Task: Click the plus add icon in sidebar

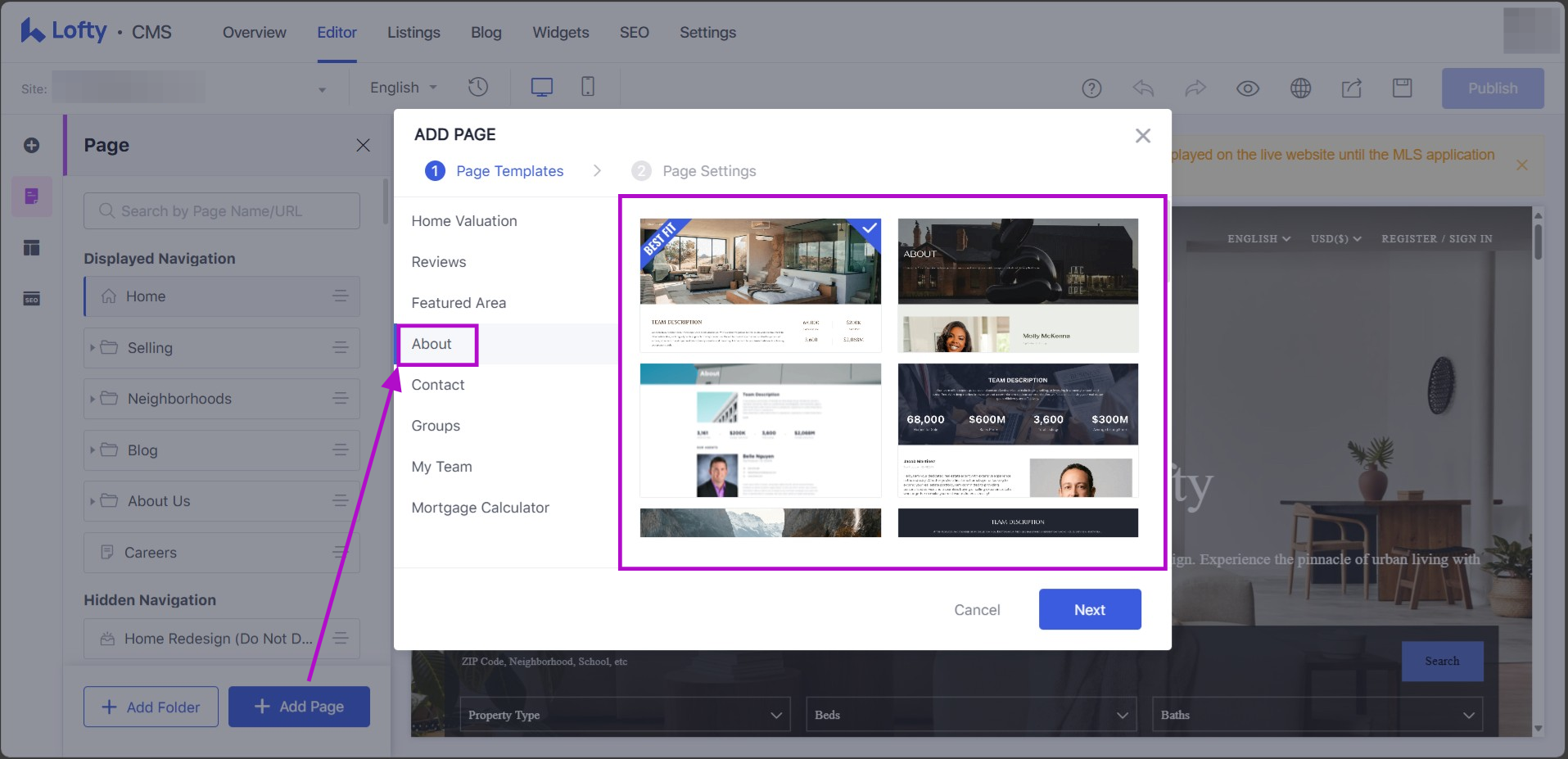Action: pos(32,145)
